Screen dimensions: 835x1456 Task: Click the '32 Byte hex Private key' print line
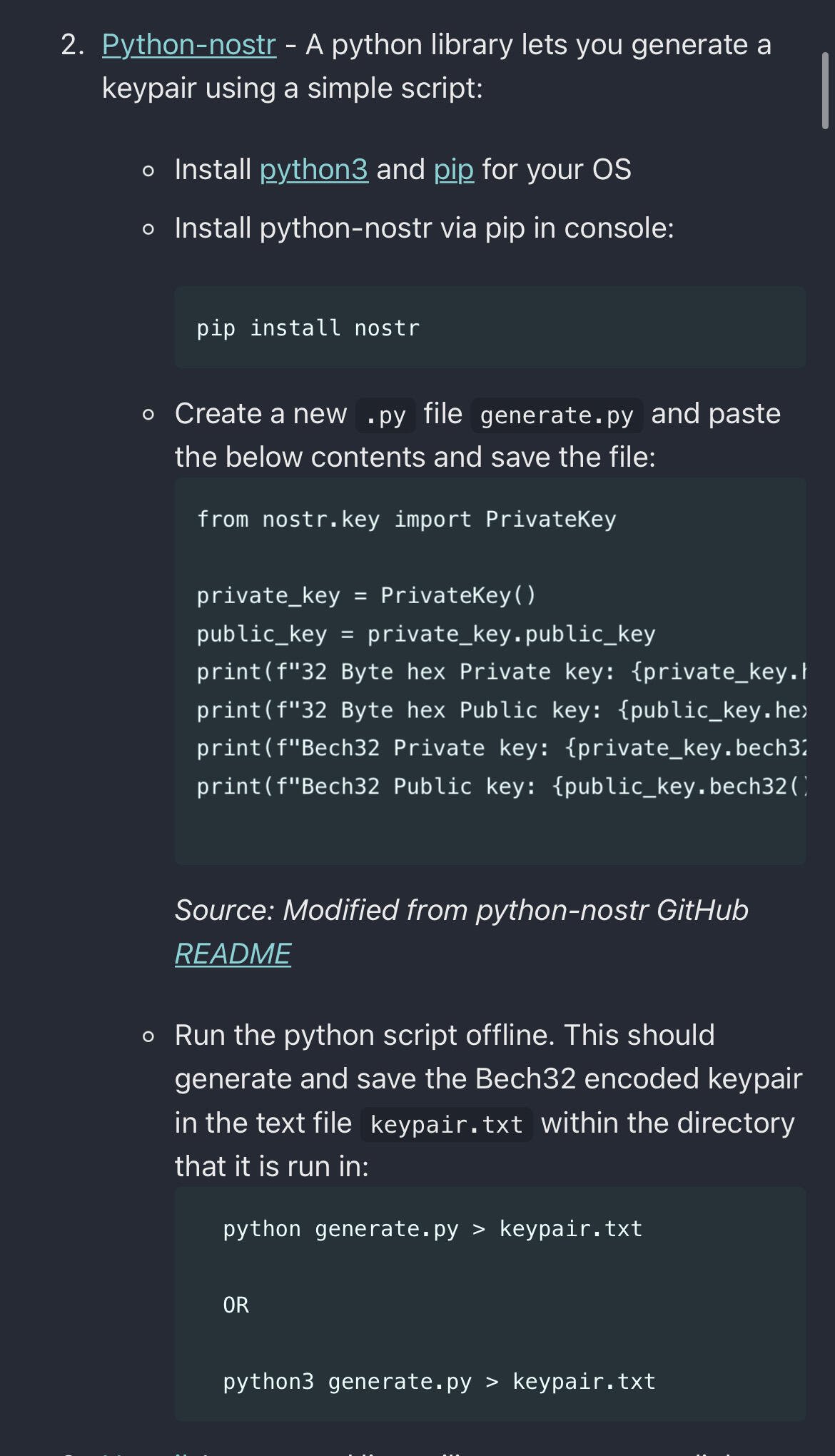(502, 672)
